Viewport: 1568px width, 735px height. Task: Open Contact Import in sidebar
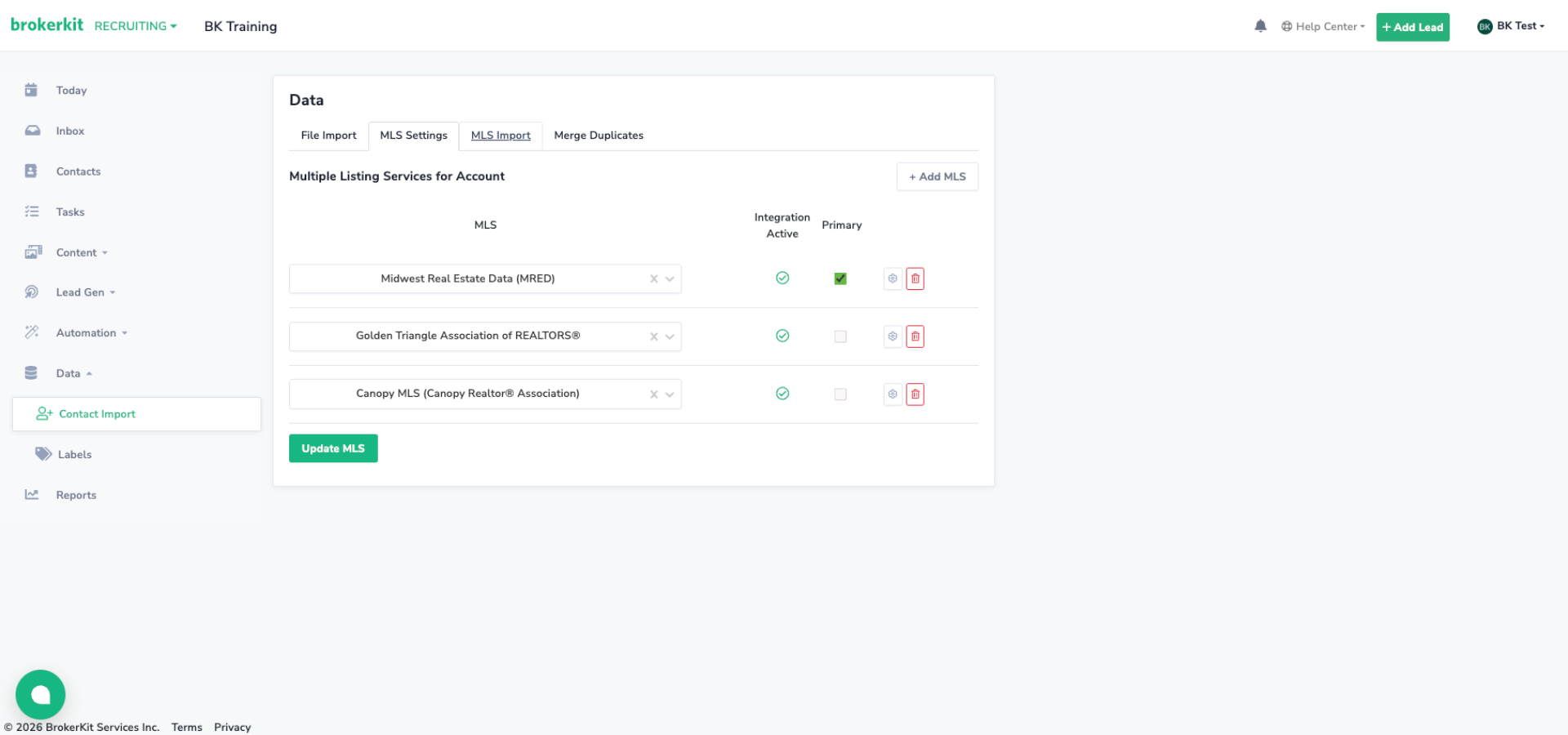click(136, 414)
